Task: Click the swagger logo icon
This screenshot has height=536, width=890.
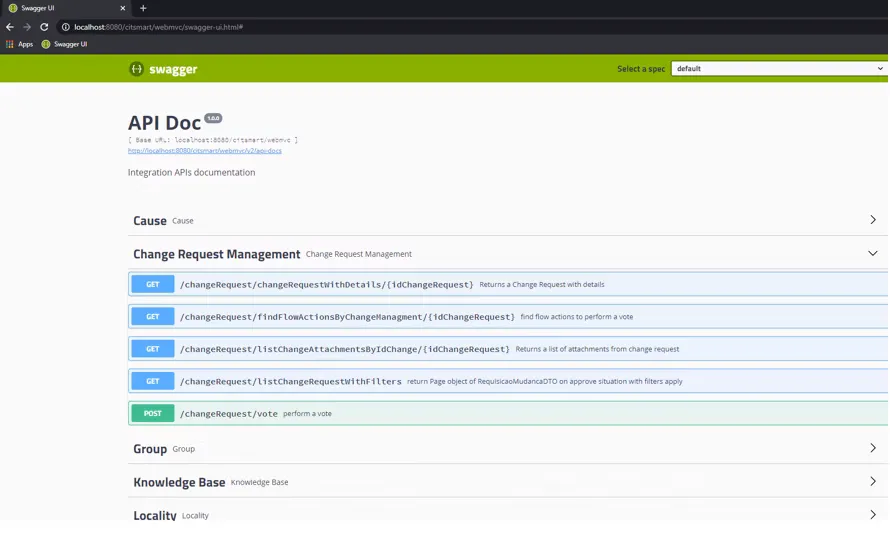Action: coord(136,69)
